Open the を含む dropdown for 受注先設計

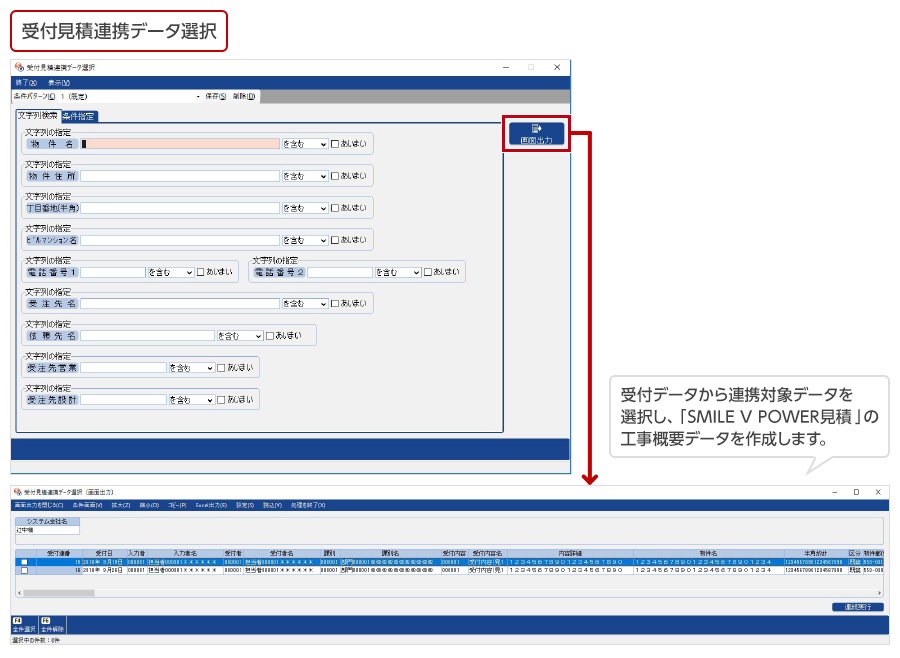coord(192,399)
